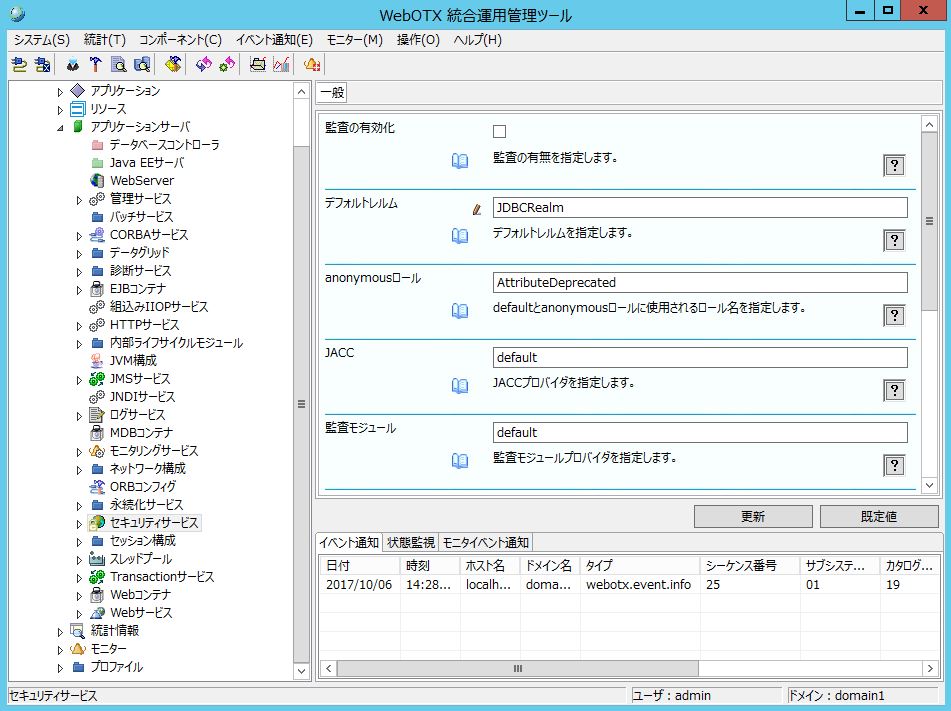Click the 既定値 button

pyautogui.click(x=879, y=517)
